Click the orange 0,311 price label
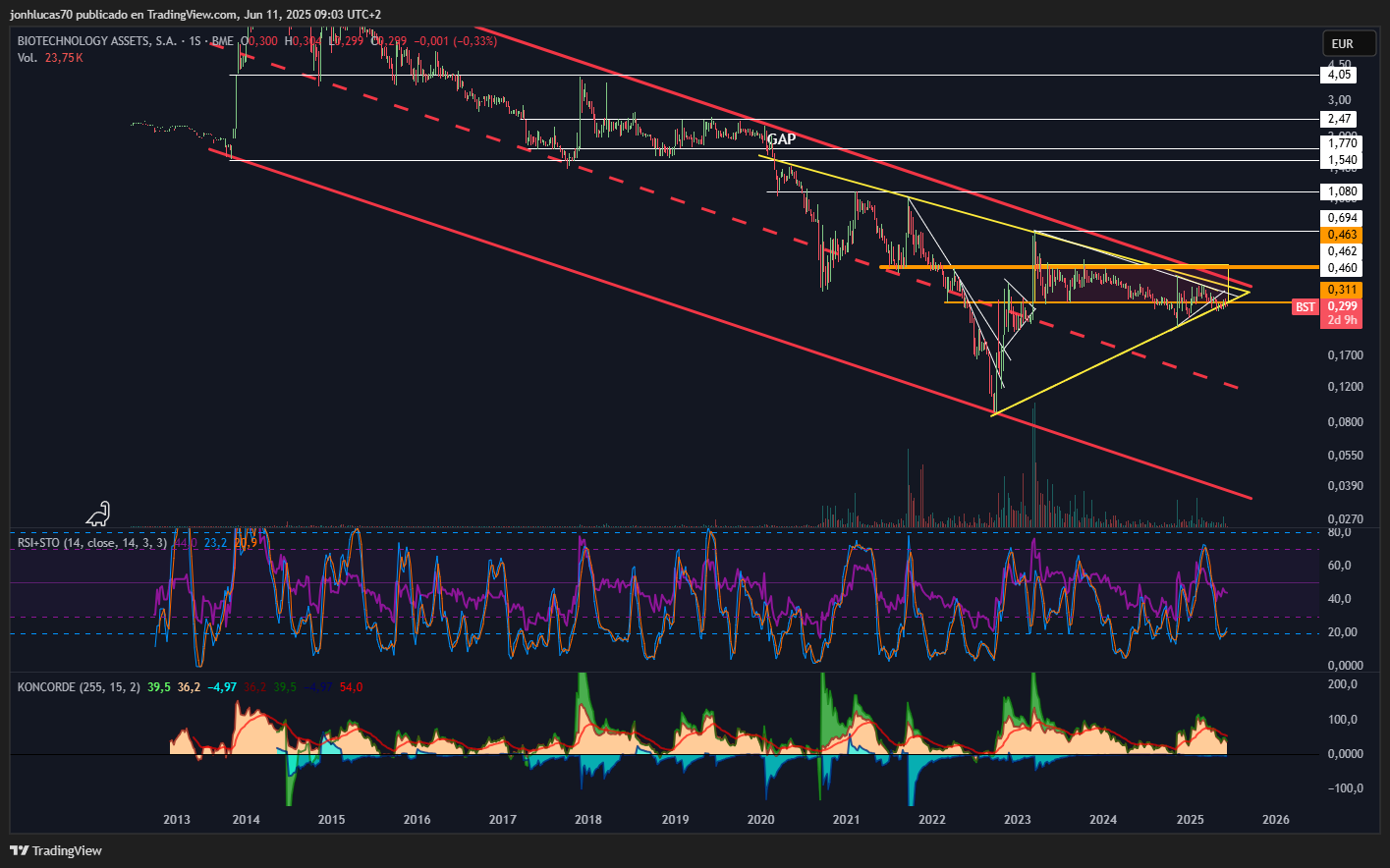 pos(1343,290)
